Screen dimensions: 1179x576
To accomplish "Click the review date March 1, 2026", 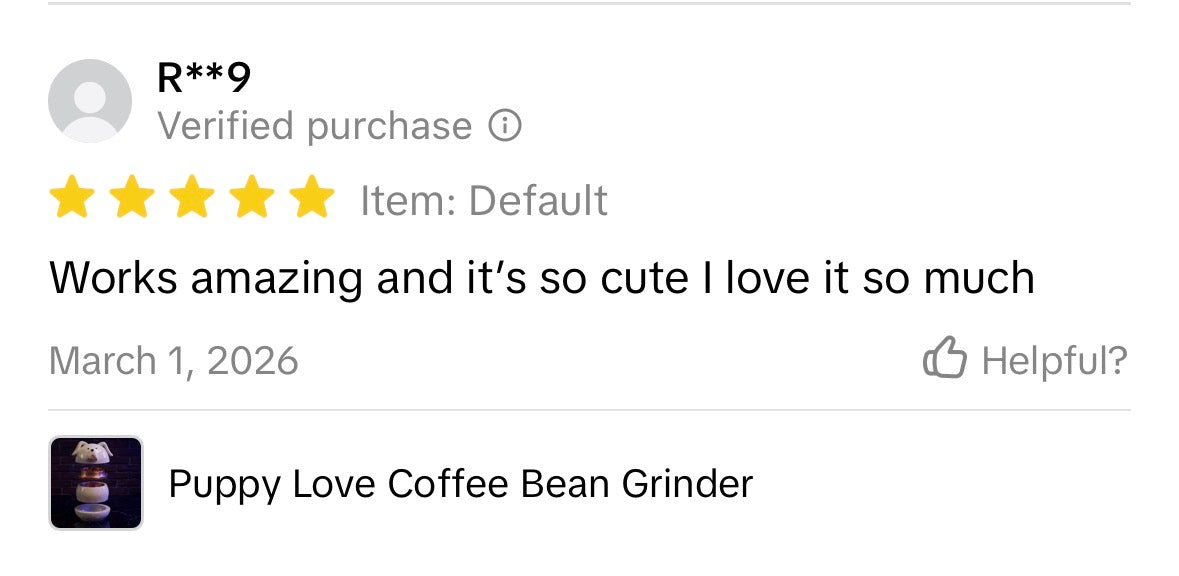I will [173, 360].
